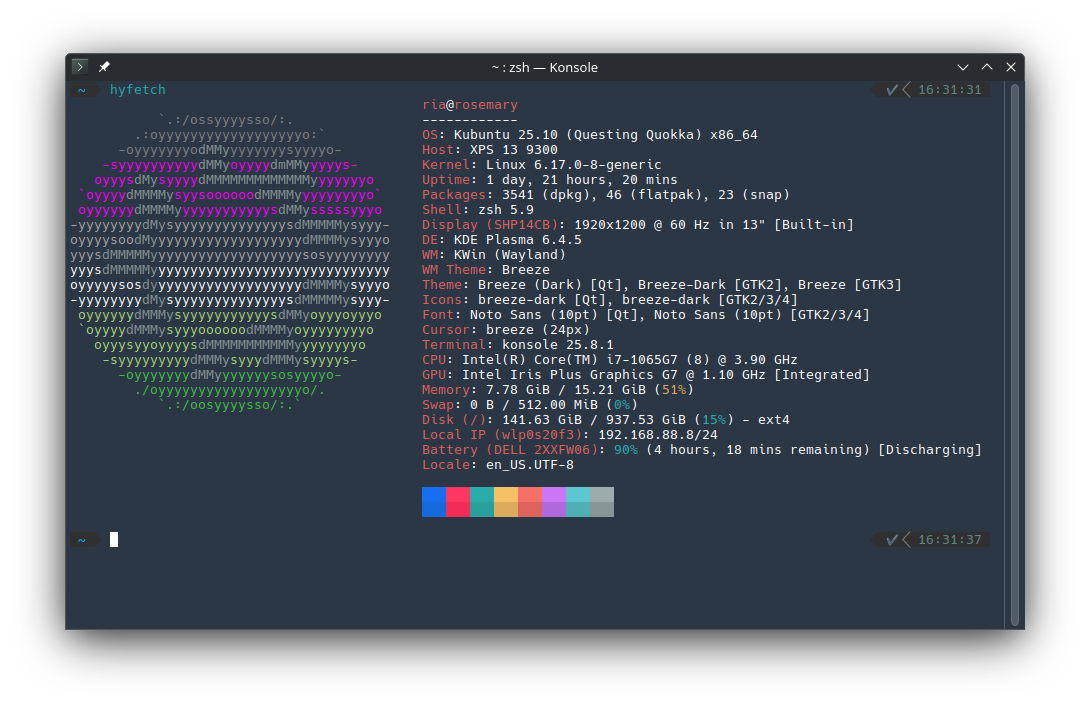This screenshot has width=1090, height=707.
Task: Click the gray color block
Action: pyautogui.click(x=602, y=502)
